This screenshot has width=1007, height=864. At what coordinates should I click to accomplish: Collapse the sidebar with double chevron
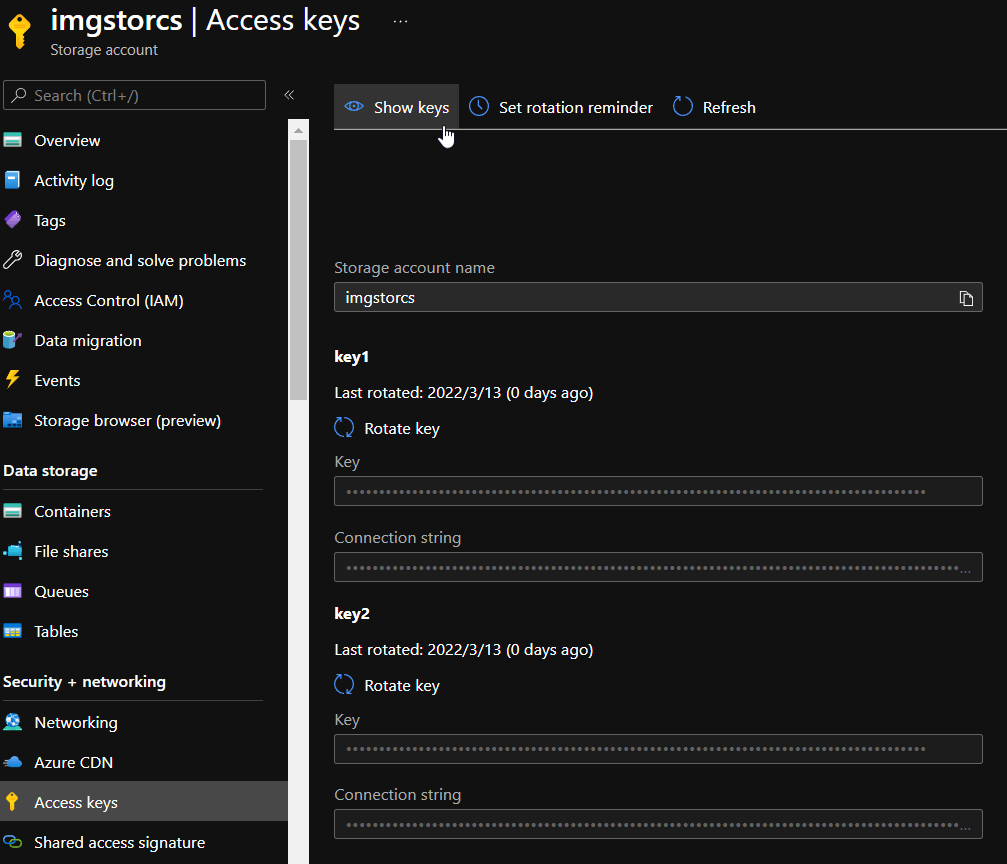pos(289,95)
